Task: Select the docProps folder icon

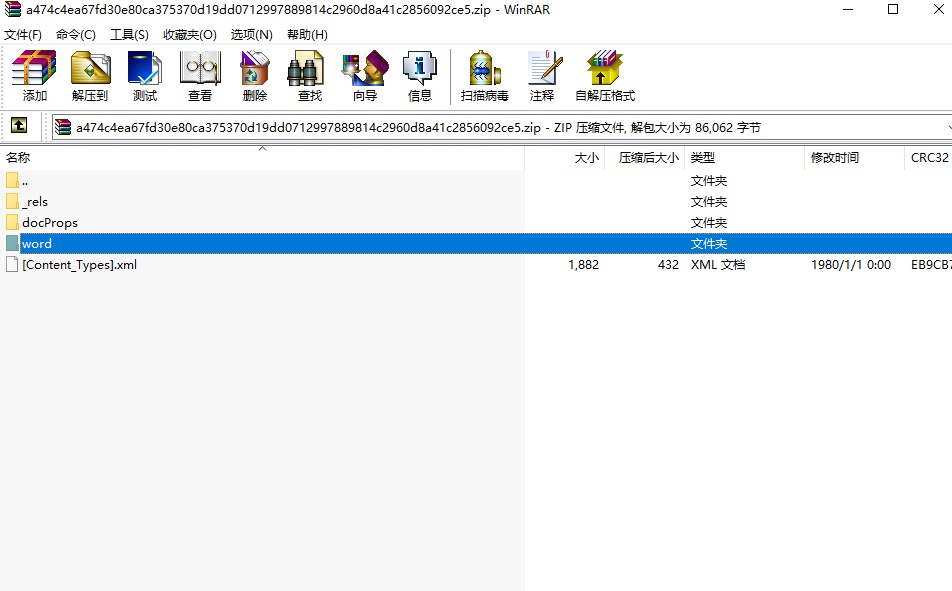Action: tap(12, 222)
